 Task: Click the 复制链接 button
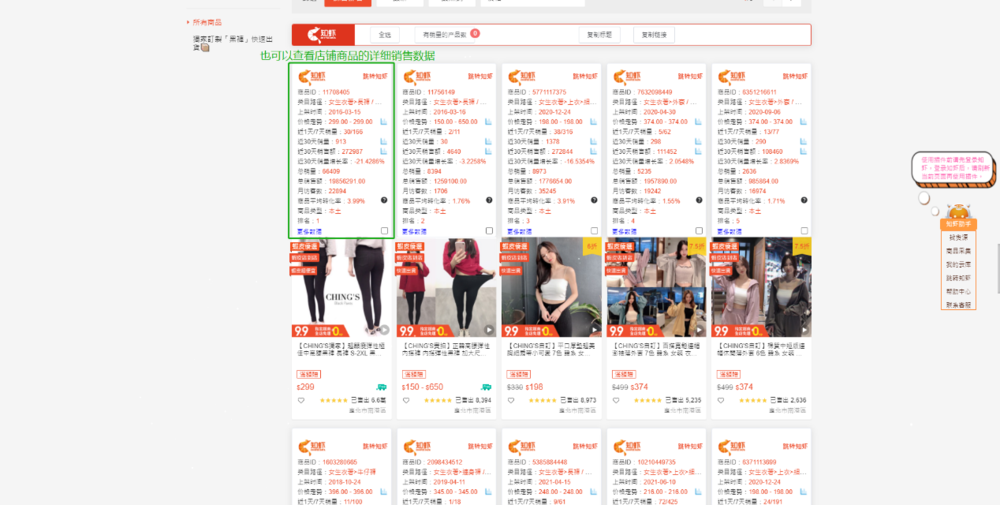coord(654,35)
